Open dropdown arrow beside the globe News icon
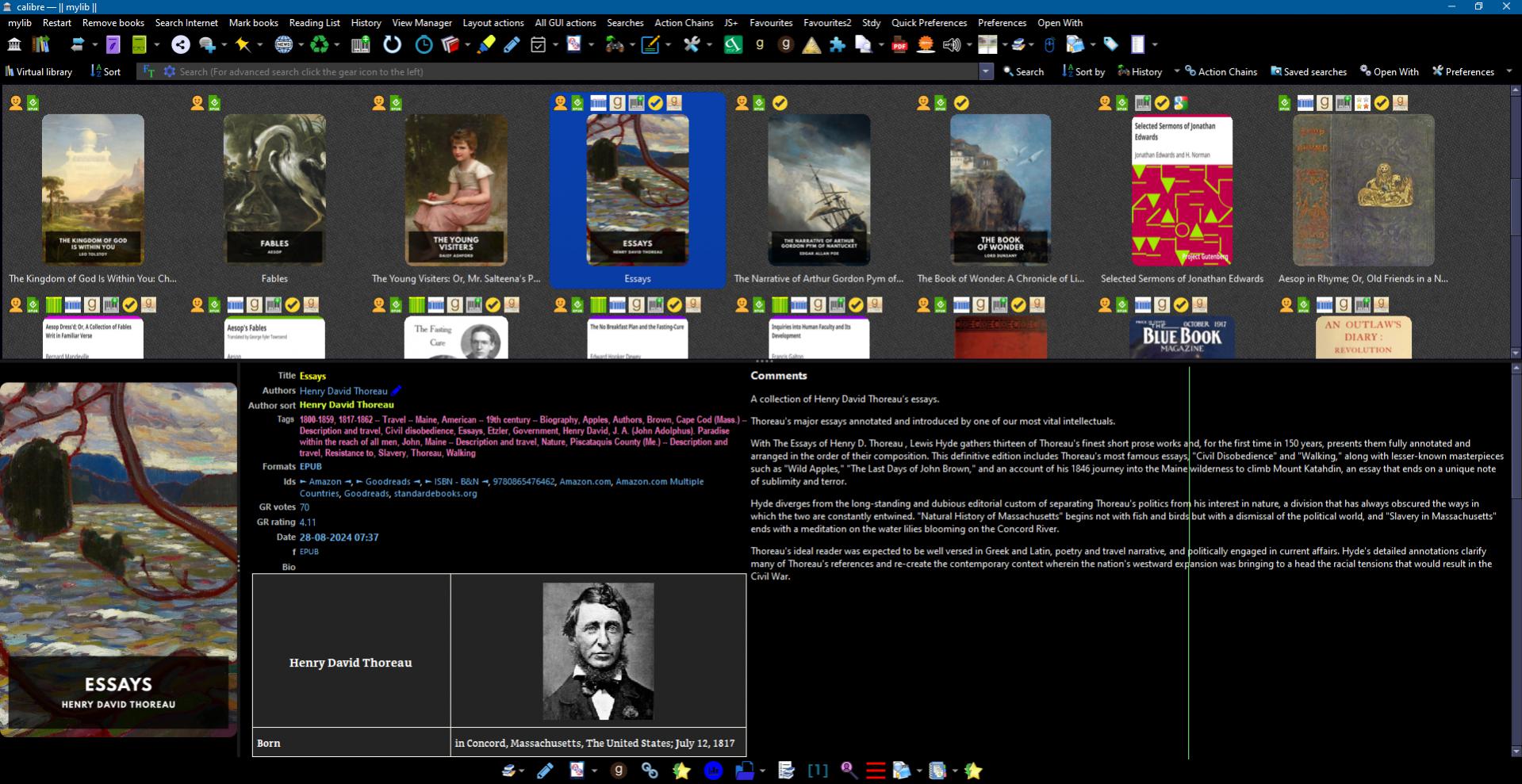The height and width of the screenshot is (784, 1522). pyautogui.click(x=301, y=45)
